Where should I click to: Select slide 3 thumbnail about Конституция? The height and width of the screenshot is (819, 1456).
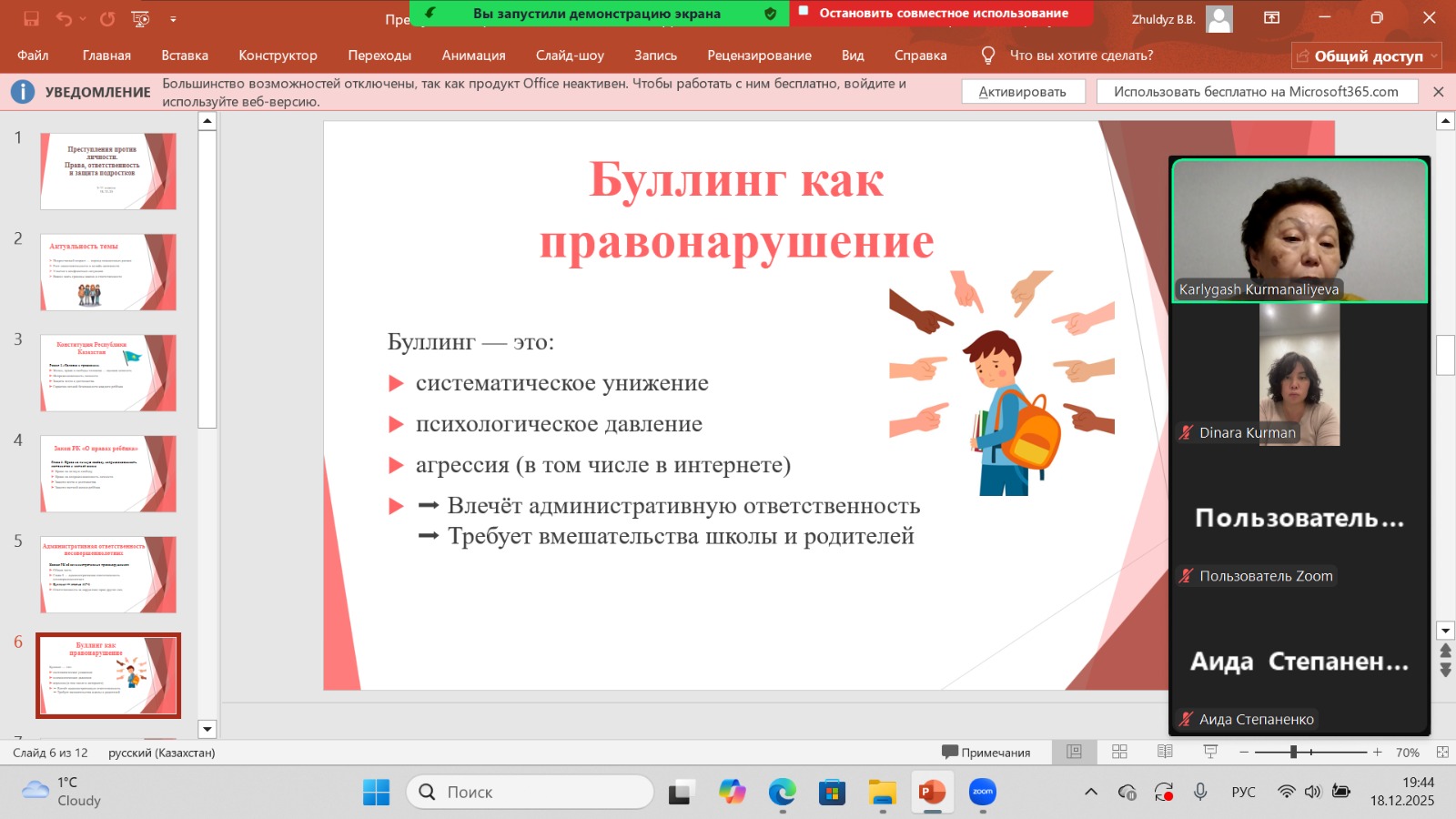pos(108,372)
